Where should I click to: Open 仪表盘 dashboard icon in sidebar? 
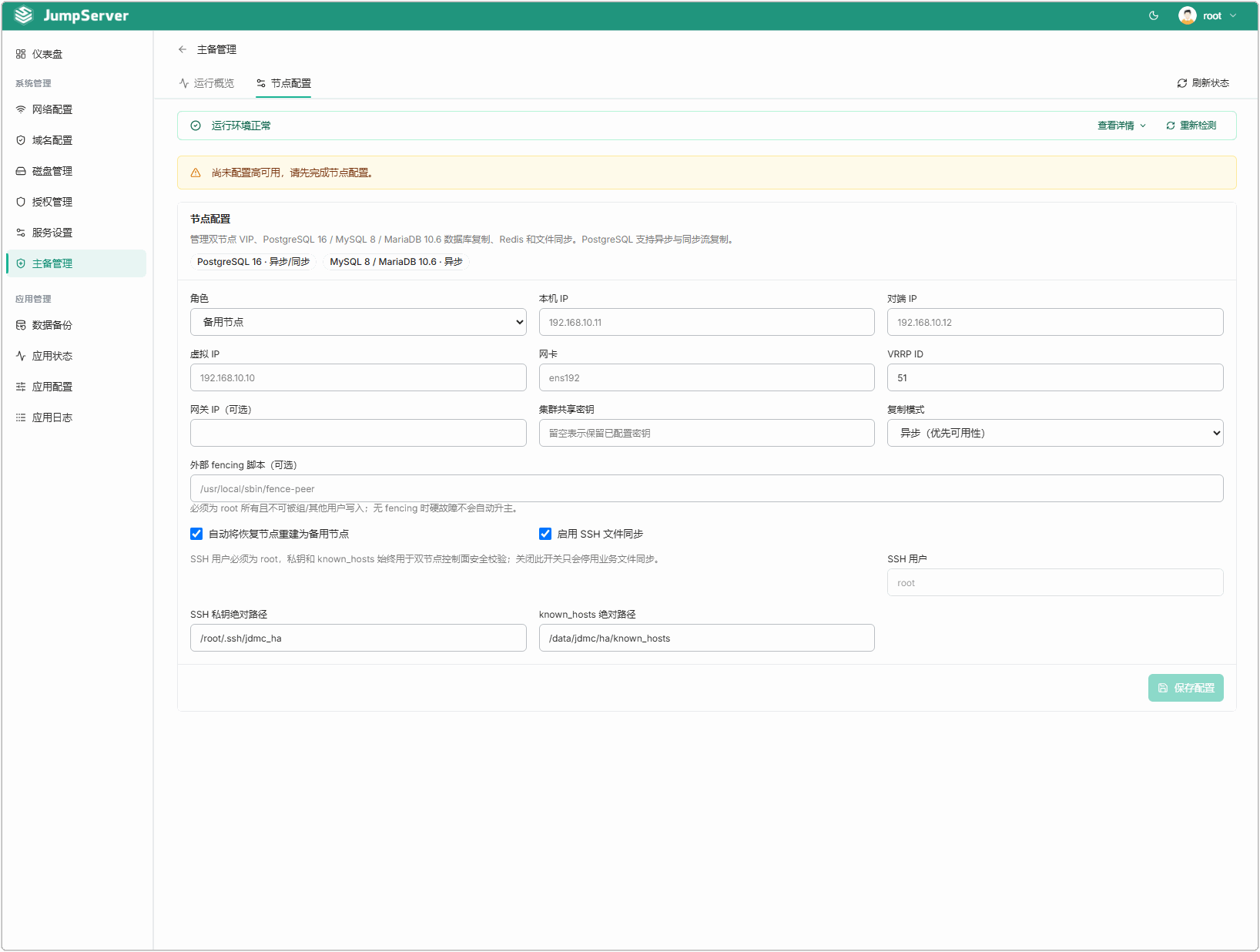click(x=21, y=54)
